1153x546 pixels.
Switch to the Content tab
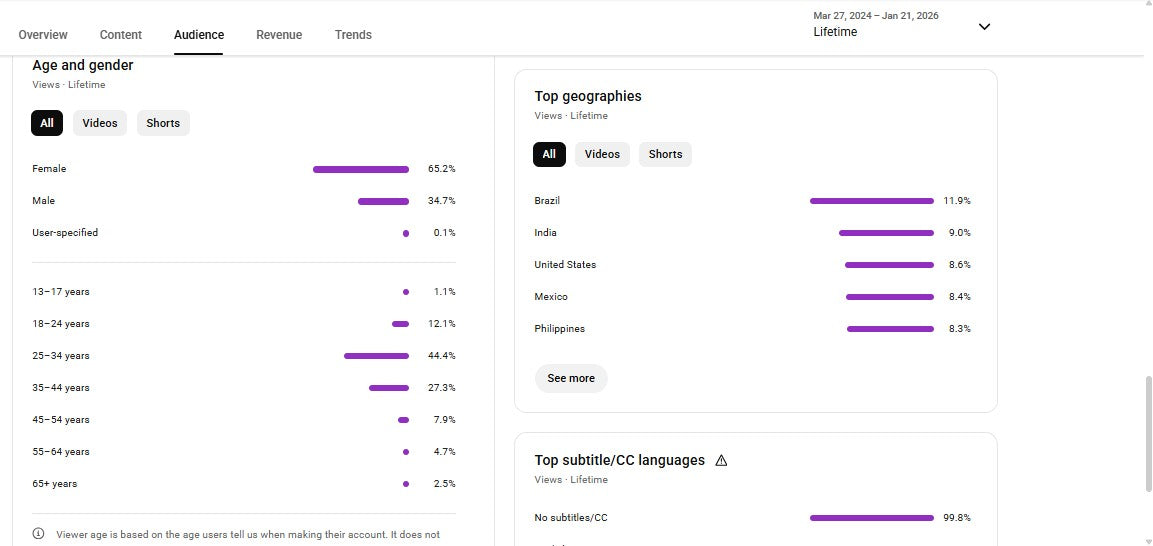[x=121, y=35]
